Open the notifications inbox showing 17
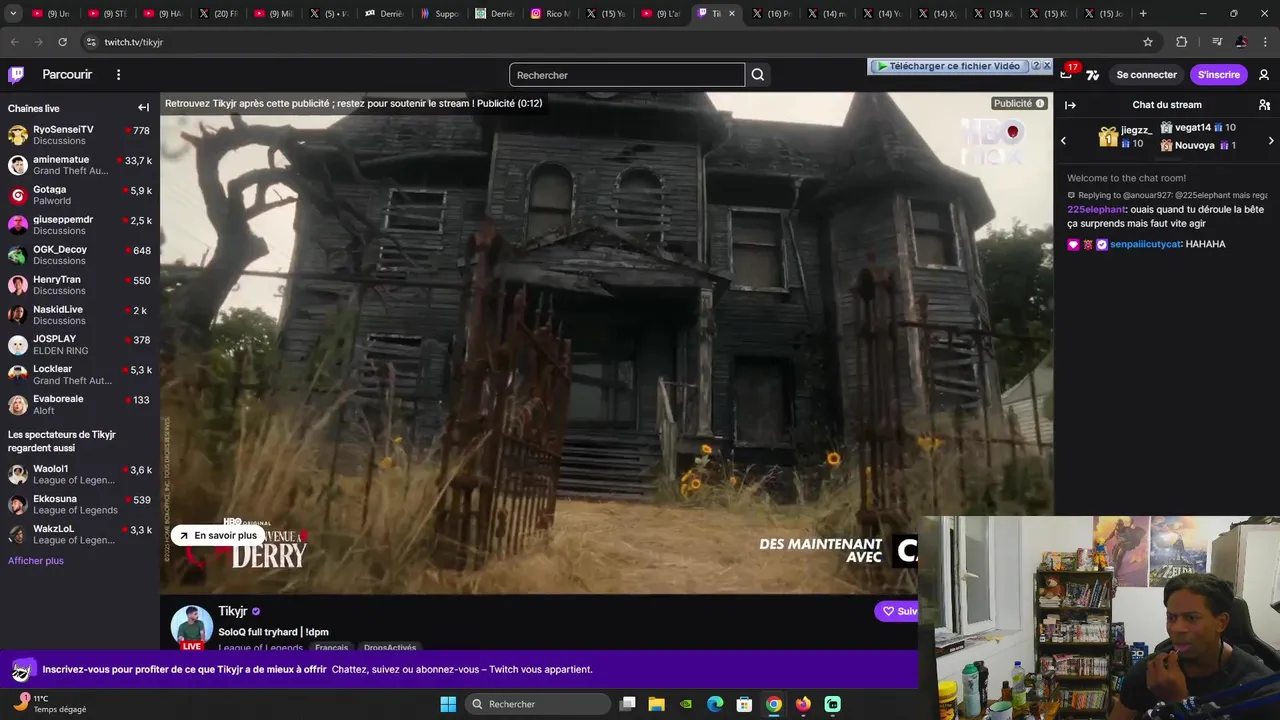 [1066, 75]
